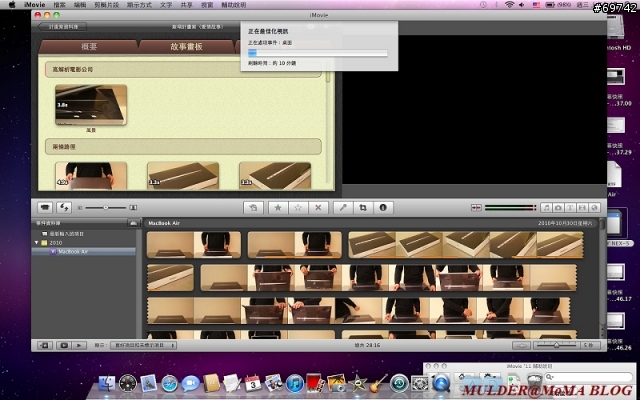Open the Help menu in menu bar
The image size is (640, 400).
coord(233,5)
